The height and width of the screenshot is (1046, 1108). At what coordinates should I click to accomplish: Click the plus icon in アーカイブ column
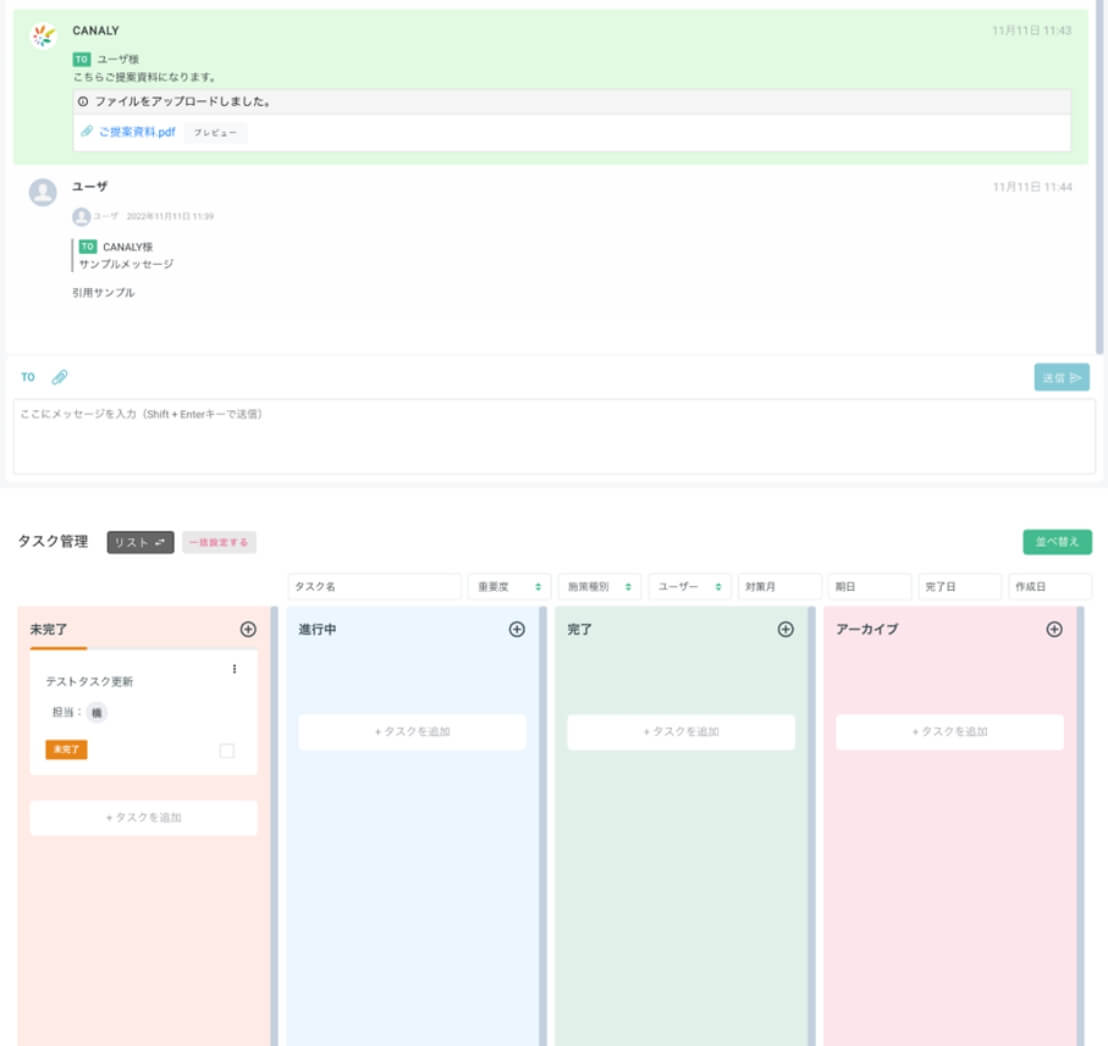point(1054,629)
